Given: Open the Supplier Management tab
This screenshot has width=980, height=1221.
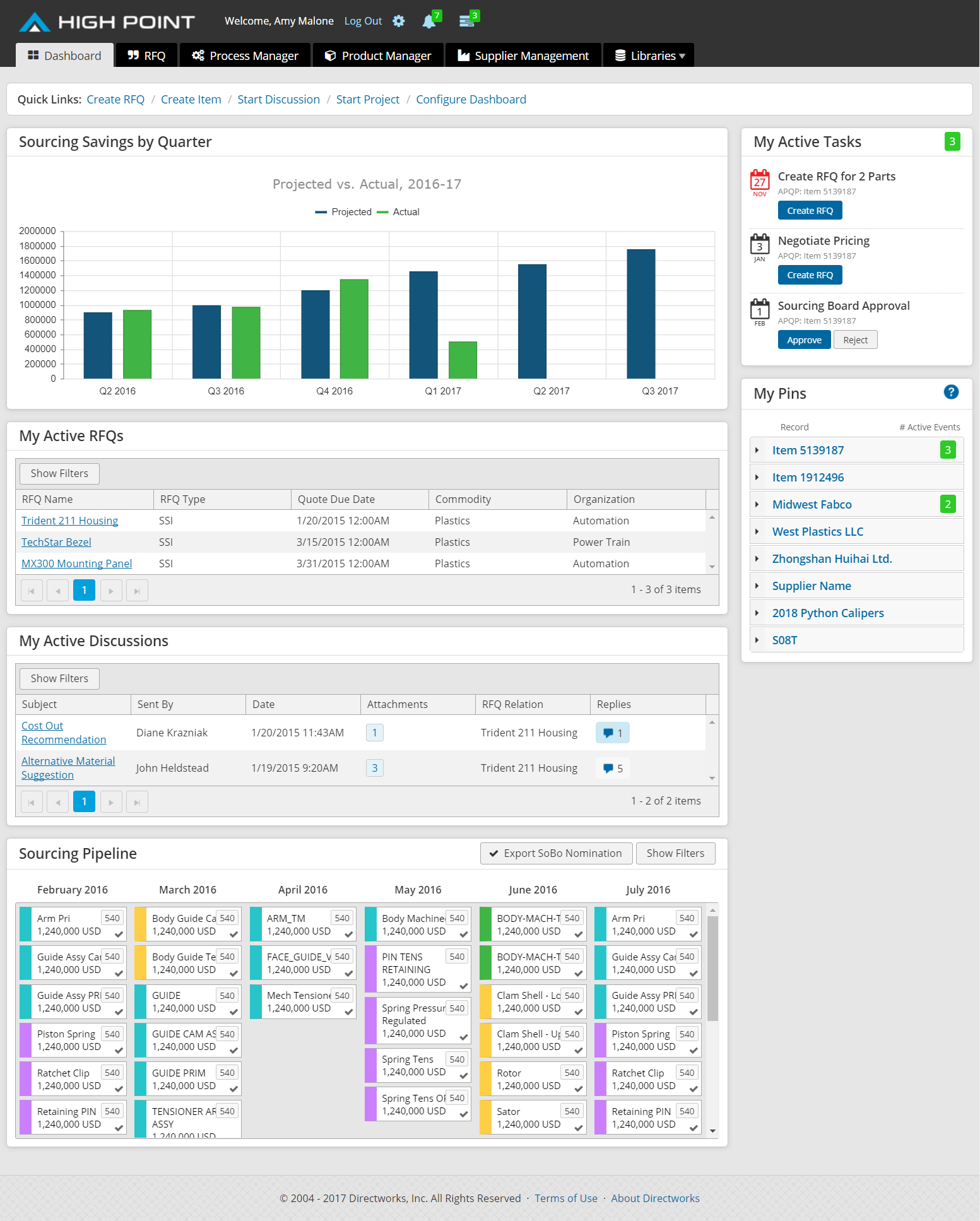Looking at the screenshot, I should 523,56.
